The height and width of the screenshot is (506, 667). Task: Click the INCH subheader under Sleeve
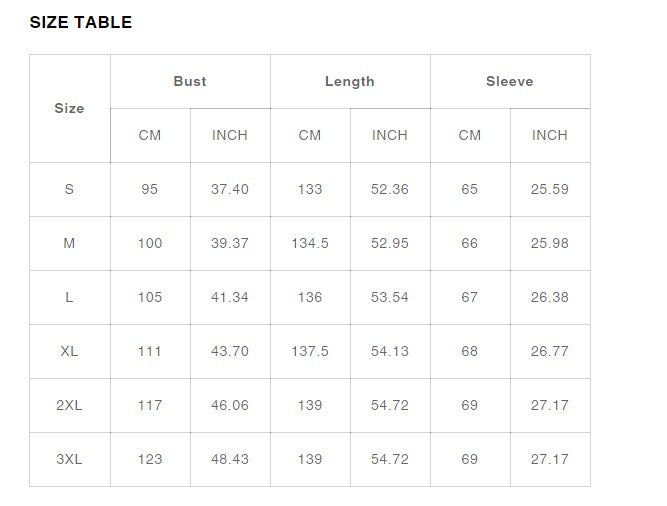[x=550, y=135]
